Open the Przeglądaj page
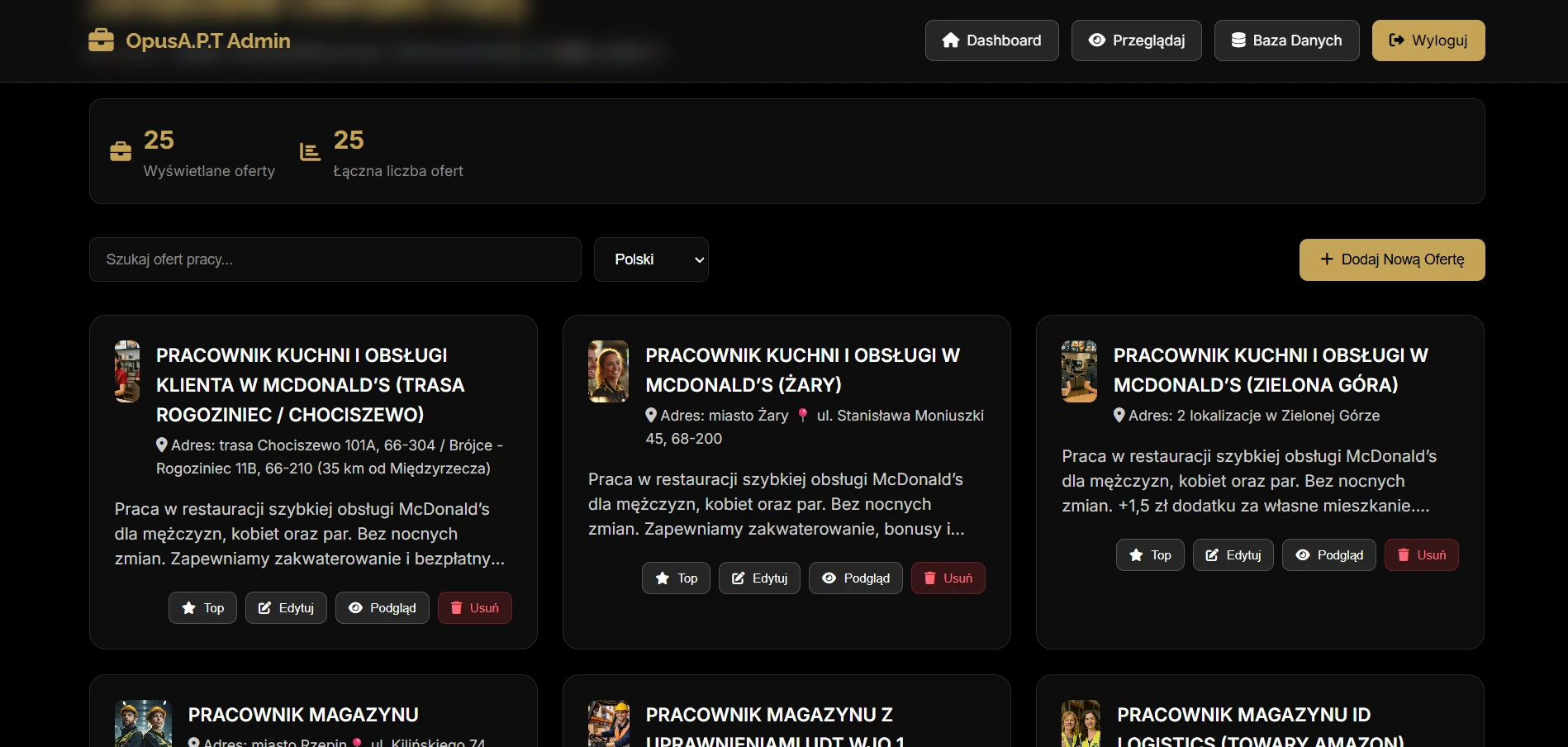The height and width of the screenshot is (747, 1568). pos(1136,40)
